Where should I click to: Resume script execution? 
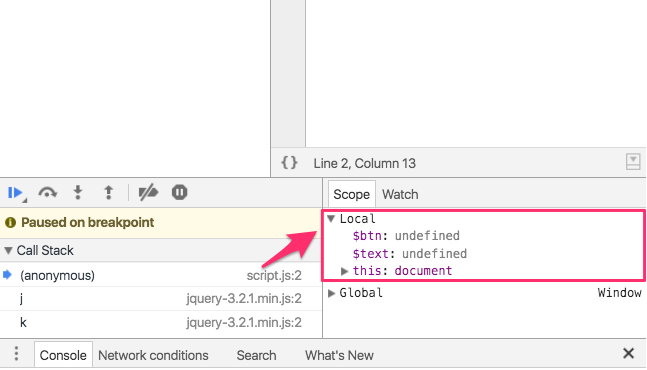16,193
